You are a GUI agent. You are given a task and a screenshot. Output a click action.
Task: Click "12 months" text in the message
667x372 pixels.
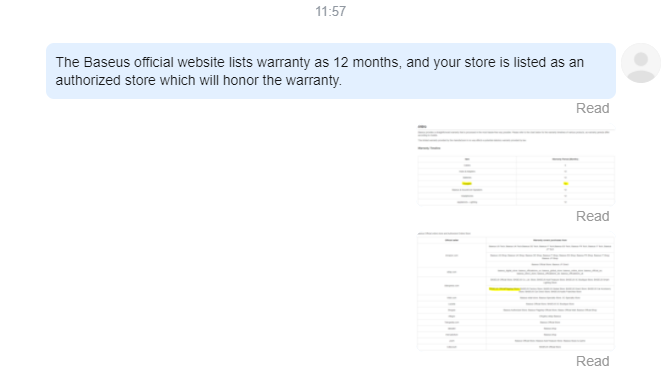367,62
